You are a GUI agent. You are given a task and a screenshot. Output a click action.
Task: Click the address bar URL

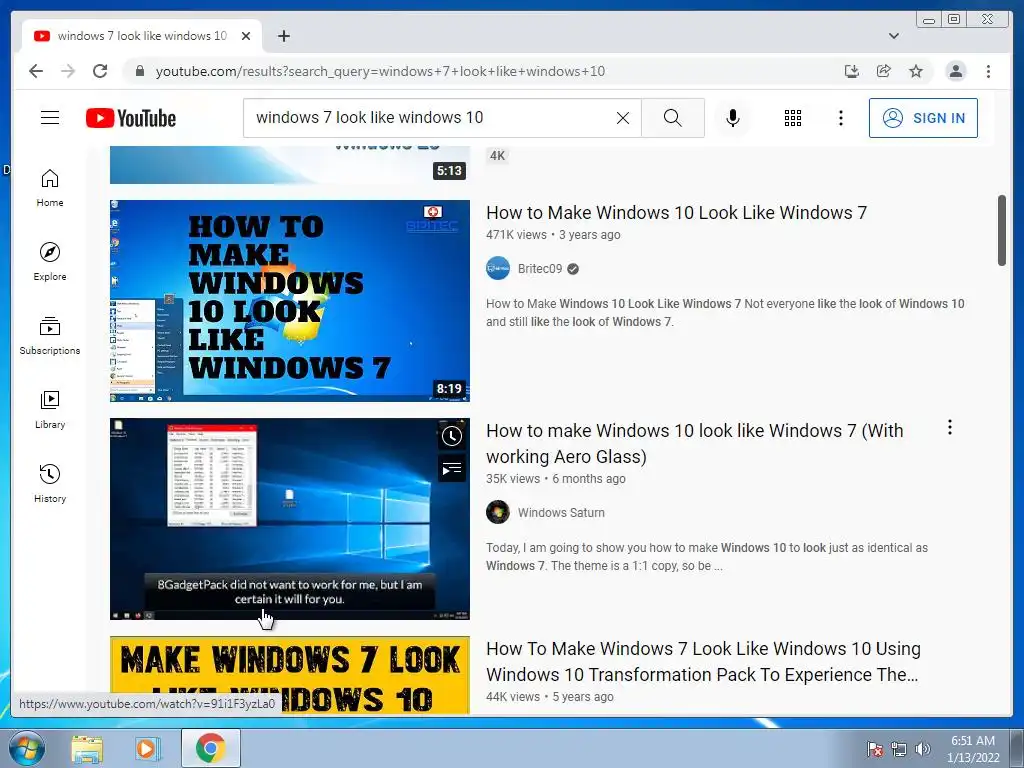tap(380, 71)
